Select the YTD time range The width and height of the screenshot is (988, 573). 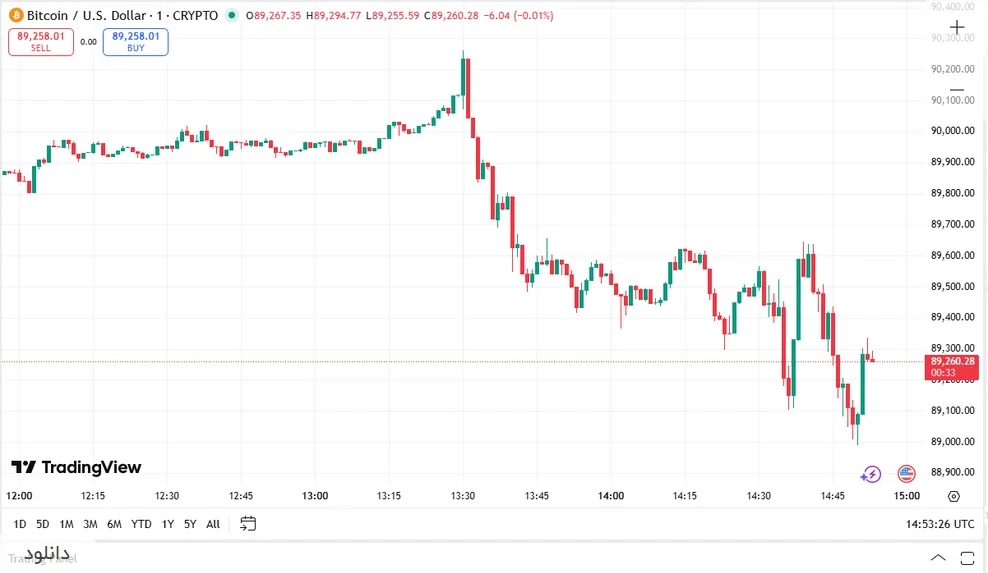[x=141, y=524]
